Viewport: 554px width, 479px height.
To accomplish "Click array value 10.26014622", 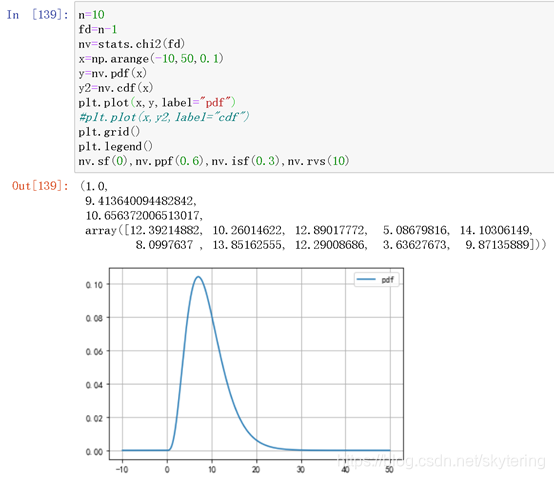I will tap(248, 230).
